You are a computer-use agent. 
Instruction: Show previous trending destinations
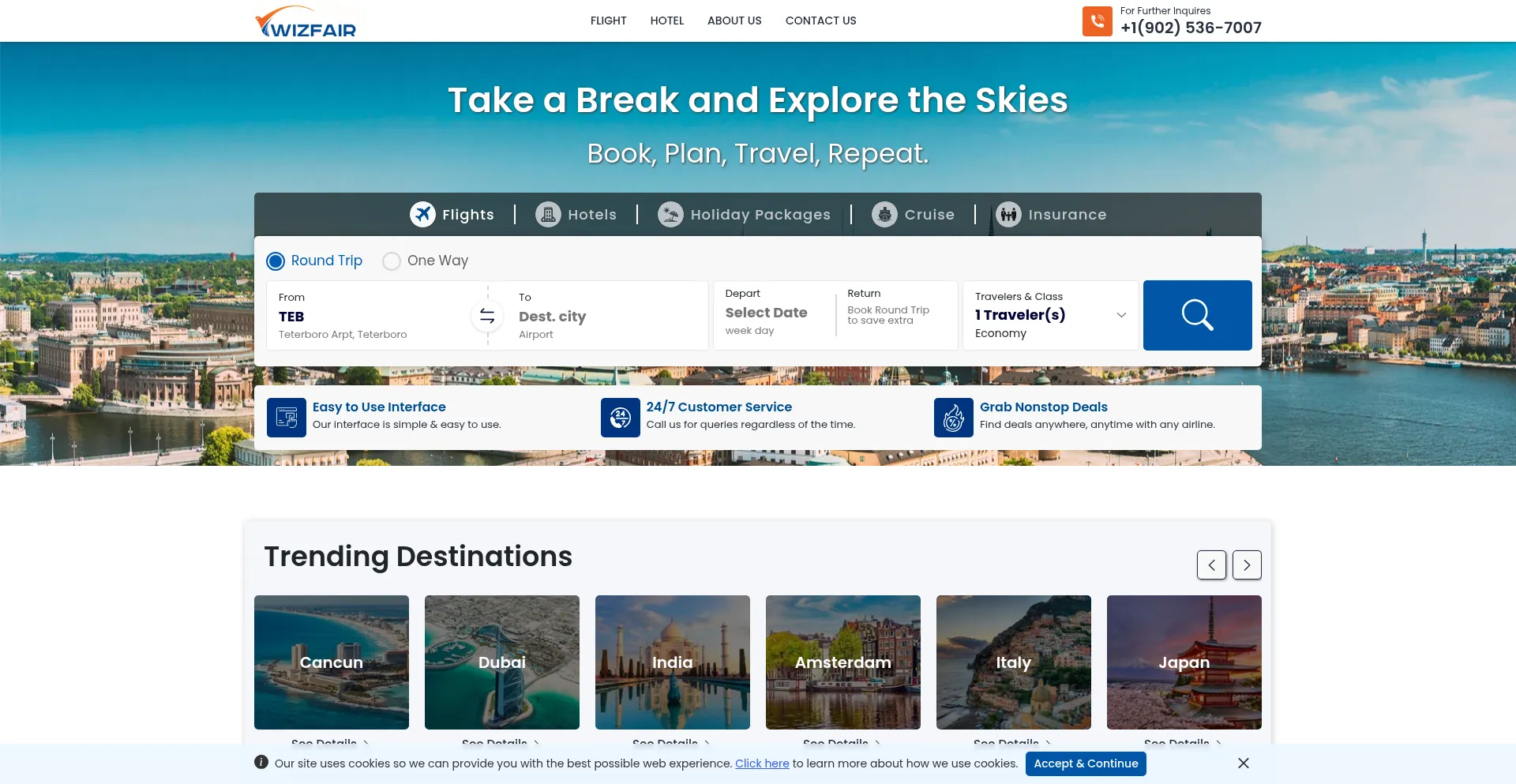pyautogui.click(x=1211, y=565)
